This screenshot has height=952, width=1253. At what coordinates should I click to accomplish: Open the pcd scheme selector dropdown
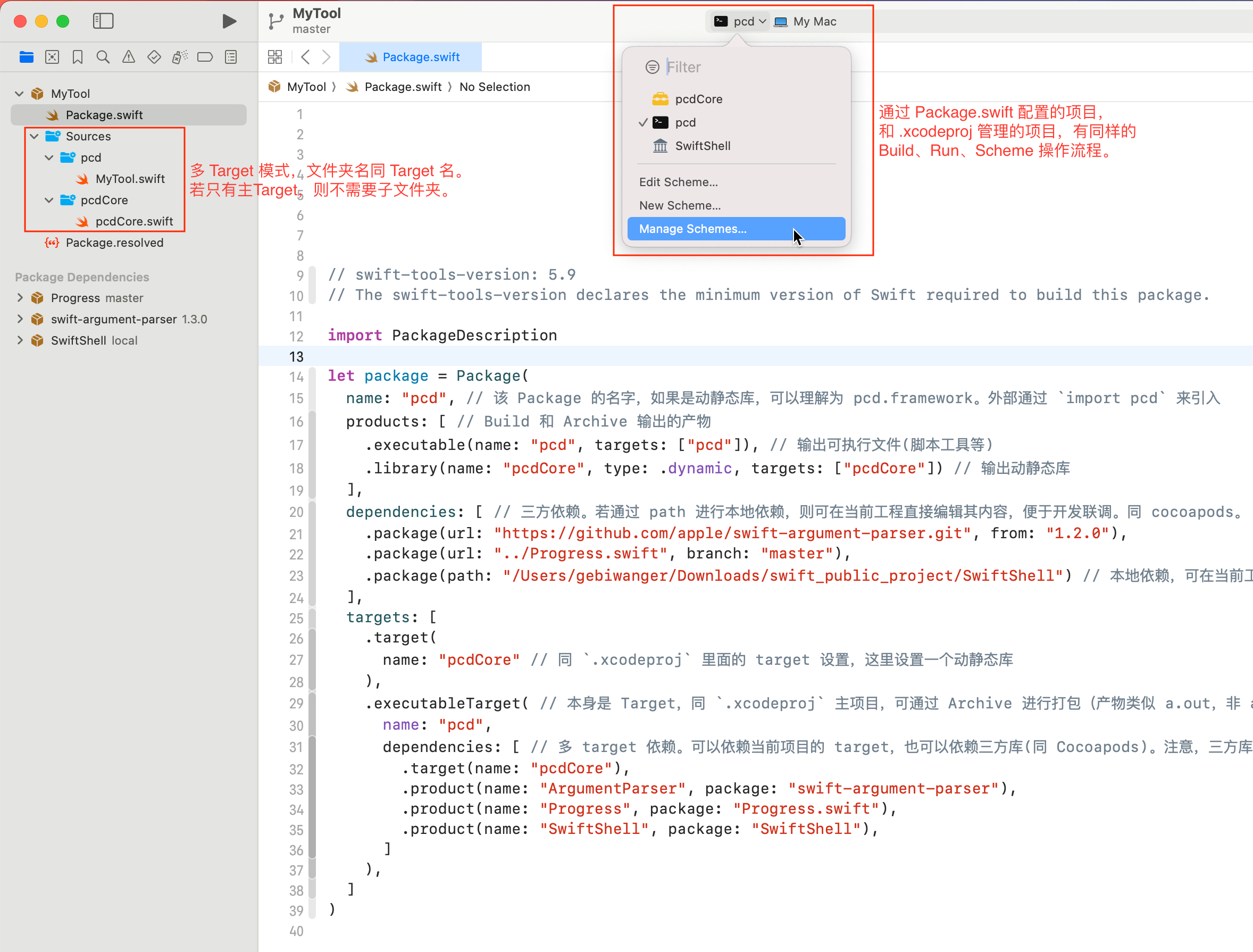(740, 21)
